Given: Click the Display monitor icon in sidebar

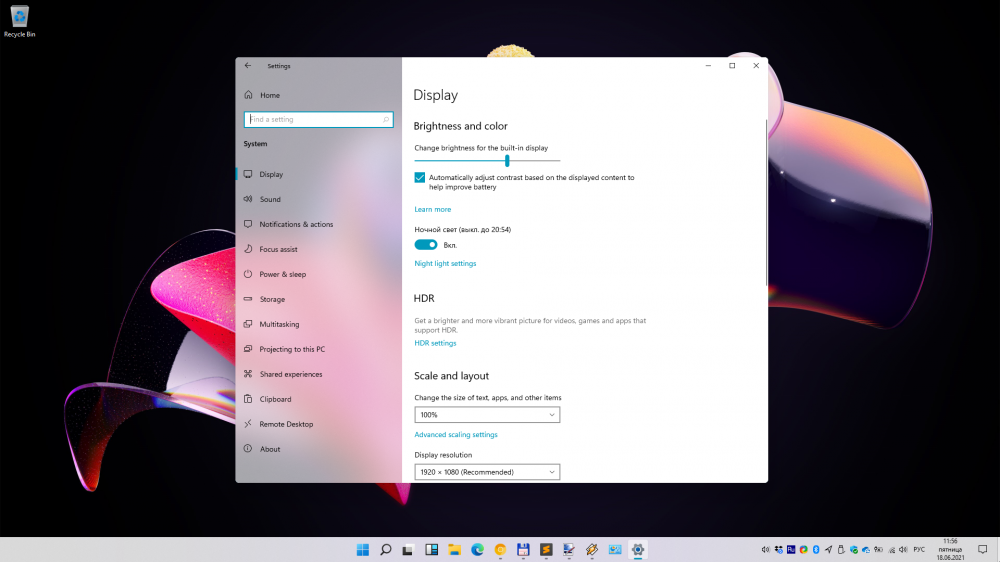Looking at the screenshot, I should point(248,174).
